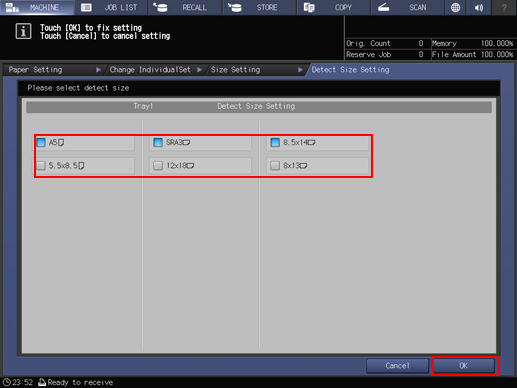Open help with the question mark icon

pos(504,7)
